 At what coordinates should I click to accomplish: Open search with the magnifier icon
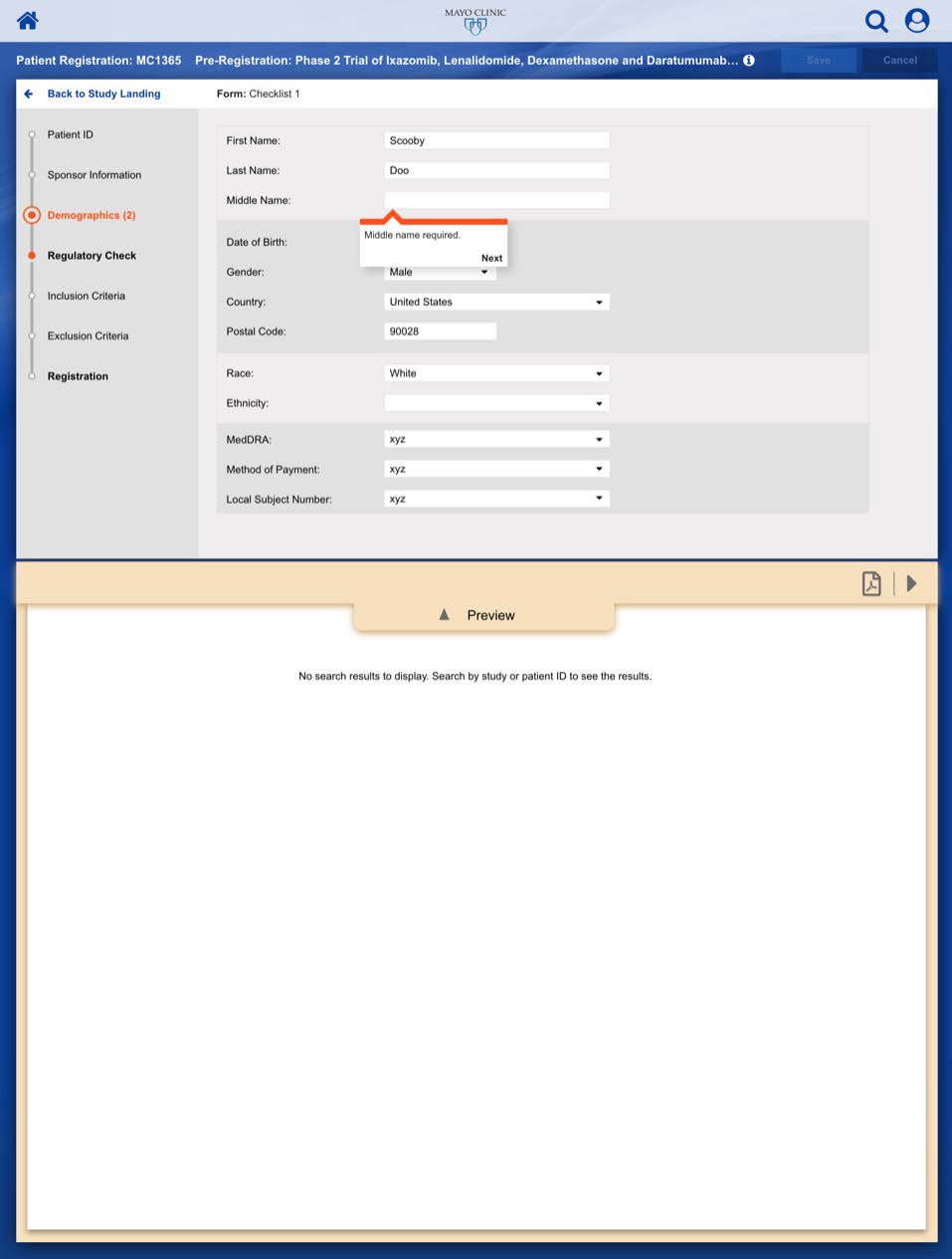[876, 21]
